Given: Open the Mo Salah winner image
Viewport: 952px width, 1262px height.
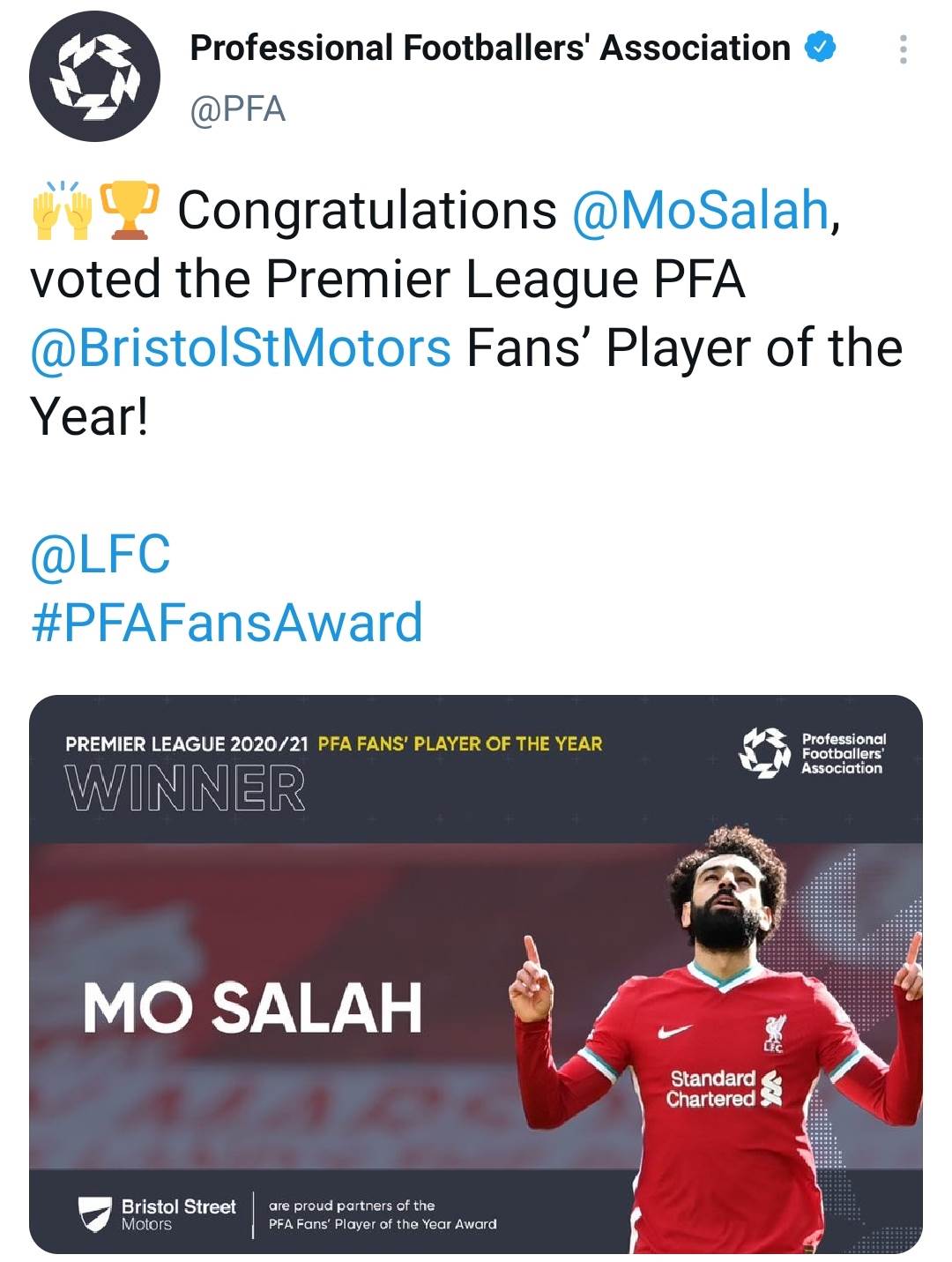Looking at the screenshot, I should pos(476,974).
